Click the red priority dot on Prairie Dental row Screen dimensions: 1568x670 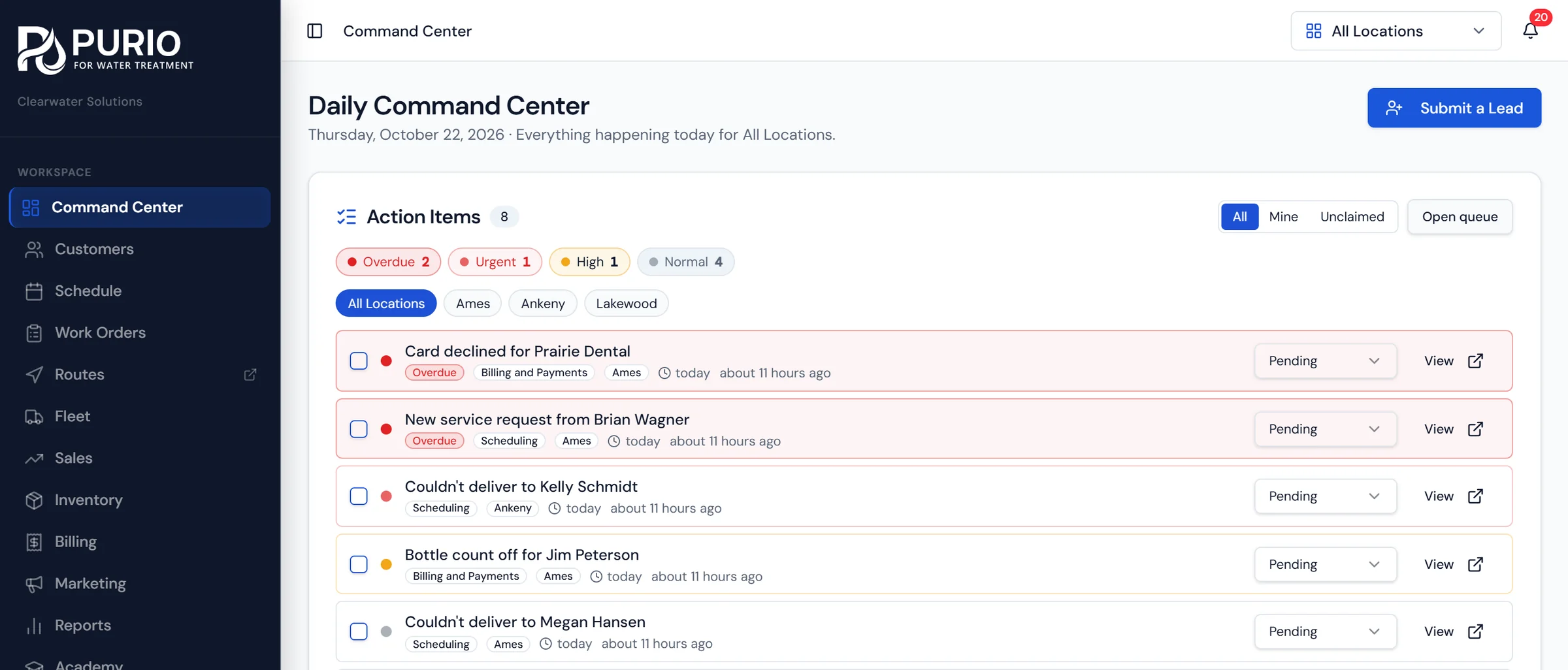coord(386,361)
